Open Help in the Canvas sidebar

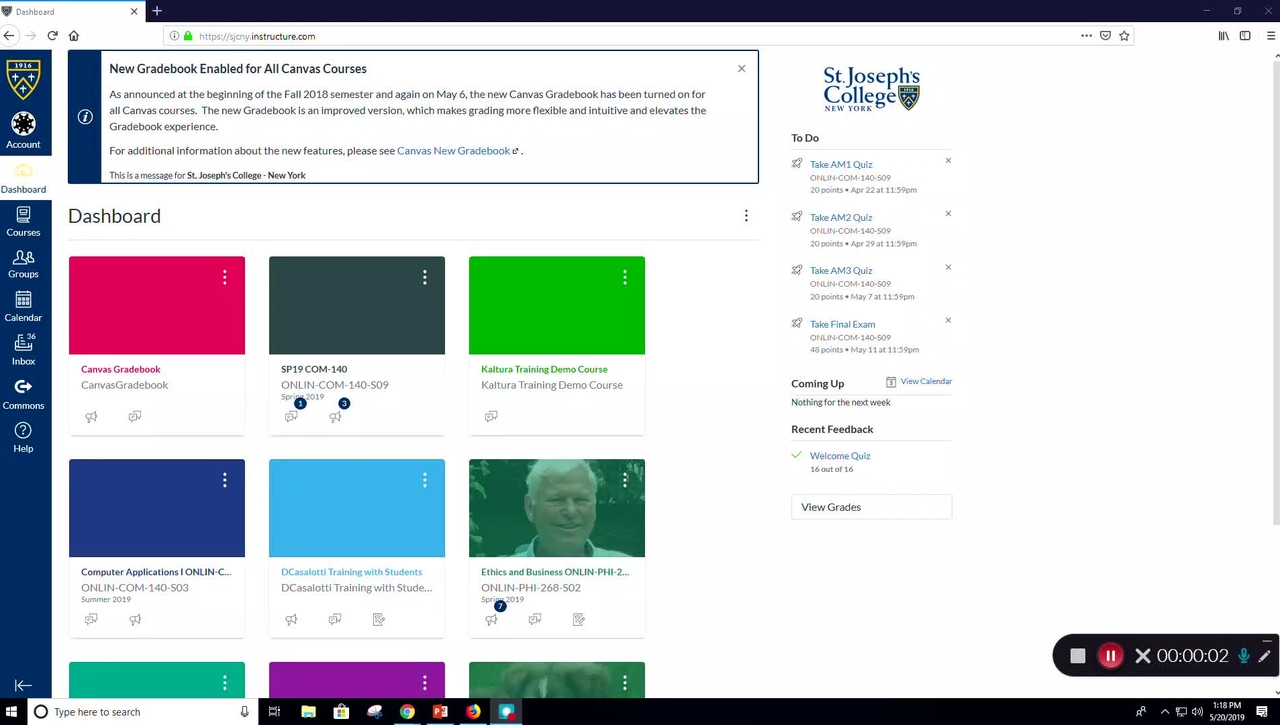click(23, 437)
